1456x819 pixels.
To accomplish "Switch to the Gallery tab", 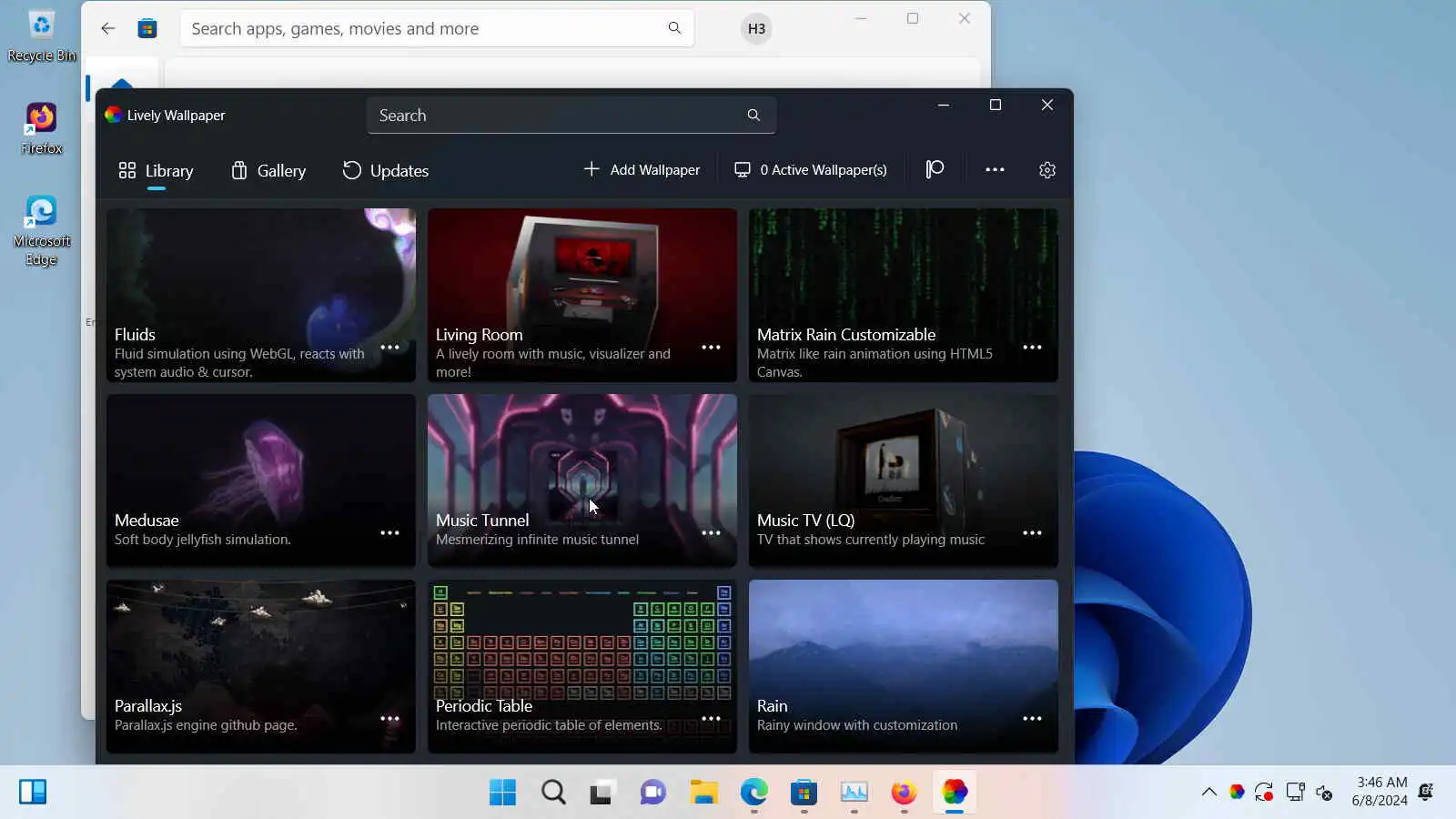I will pyautogui.click(x=268, y=170).
